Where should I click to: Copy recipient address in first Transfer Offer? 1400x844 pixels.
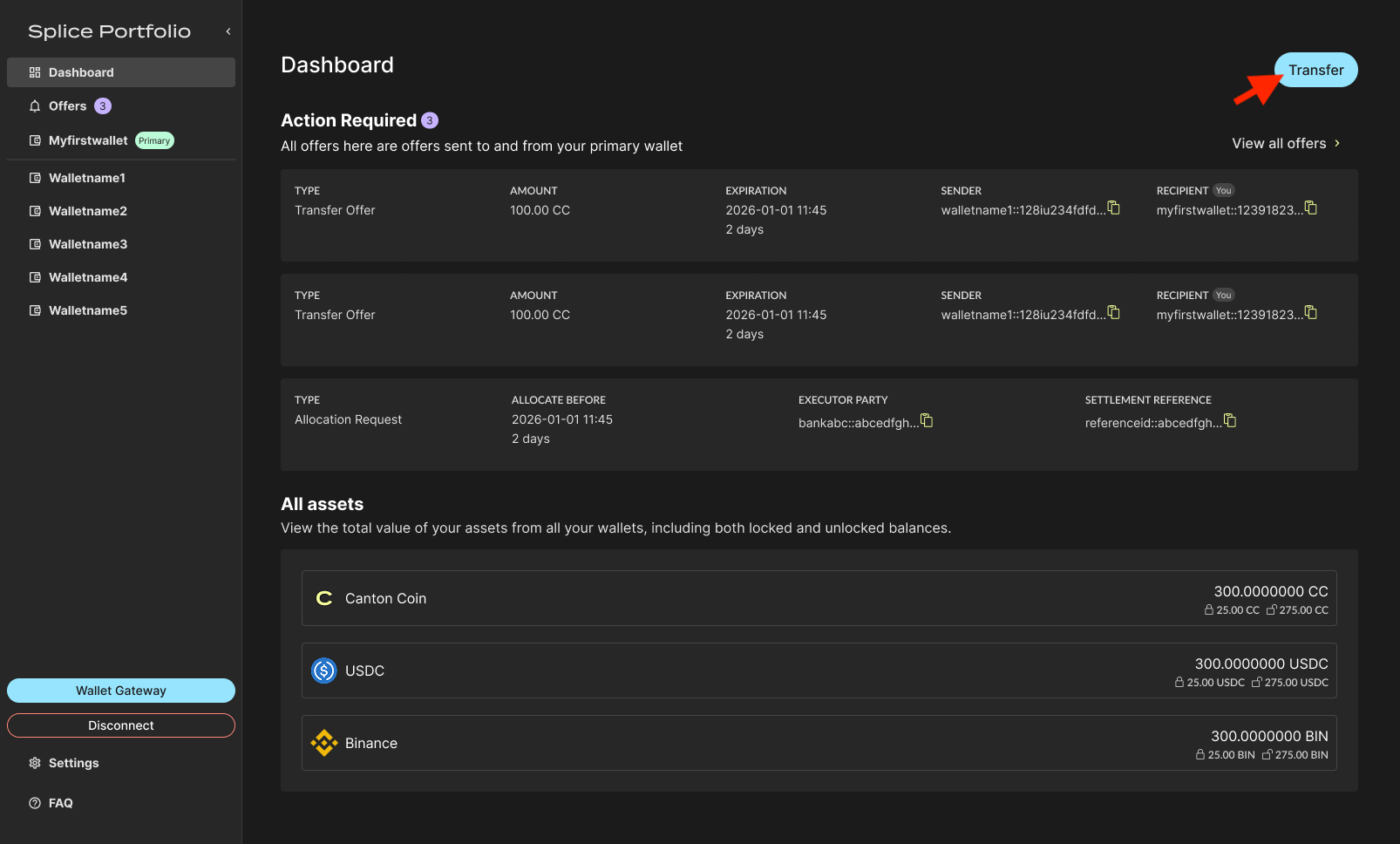(x=1311, y=208)
